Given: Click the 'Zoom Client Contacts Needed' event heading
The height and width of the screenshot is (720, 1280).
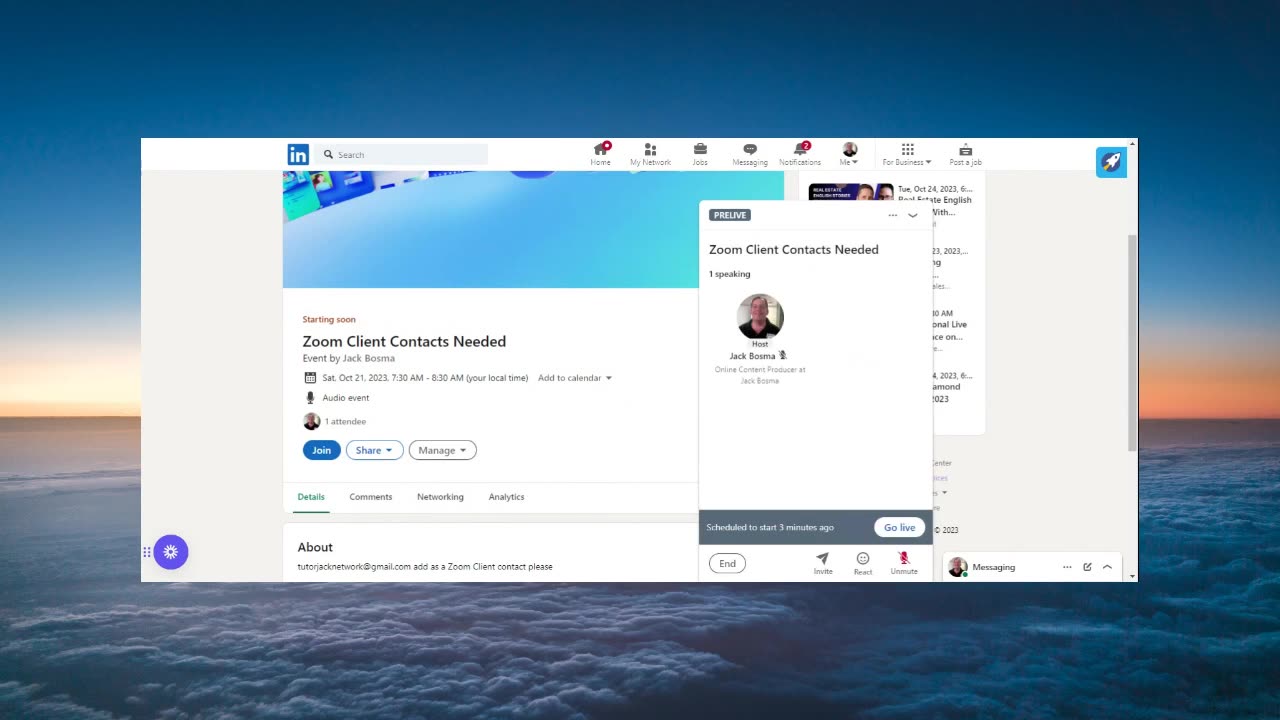Looking at the screenshot, I should (x=404, y=341).
